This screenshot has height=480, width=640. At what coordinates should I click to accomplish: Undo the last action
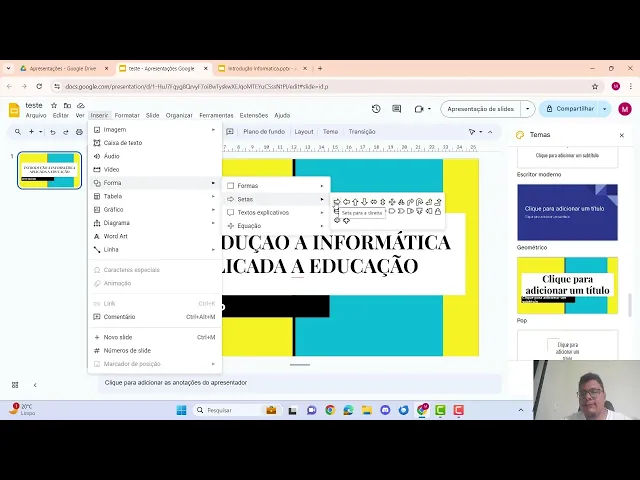click(x=53, y=132)
